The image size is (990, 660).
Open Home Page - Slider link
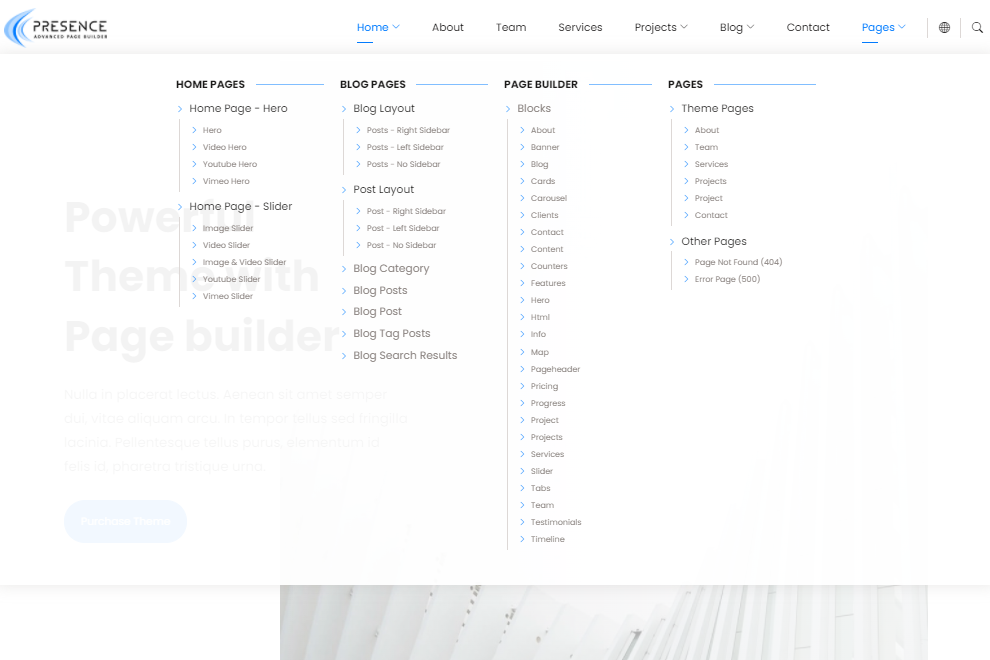pos(241,207)
